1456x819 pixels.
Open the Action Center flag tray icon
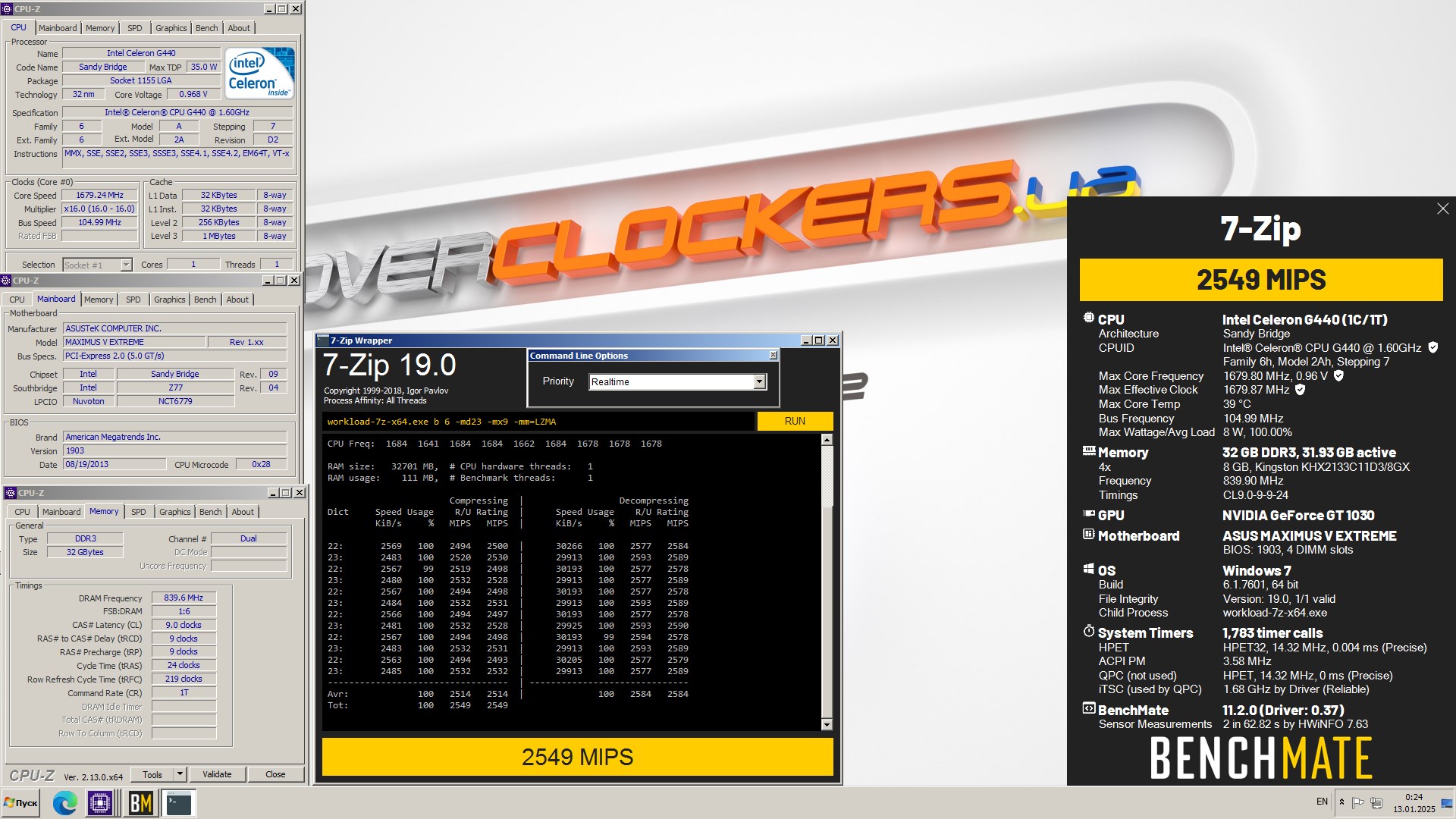[x=1358, y=802]
